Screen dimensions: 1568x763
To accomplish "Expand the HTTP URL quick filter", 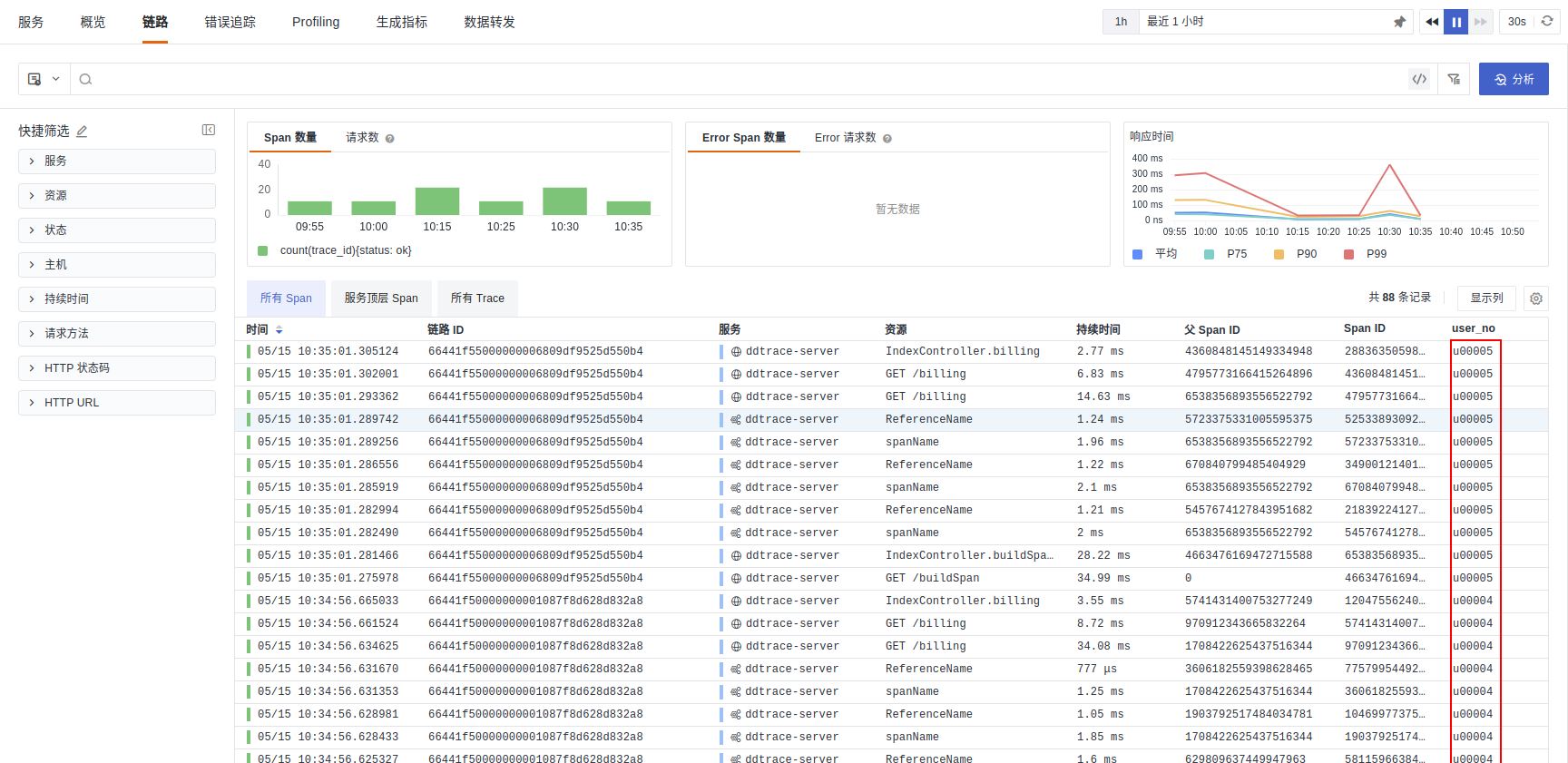I will (x=117, y=402).
